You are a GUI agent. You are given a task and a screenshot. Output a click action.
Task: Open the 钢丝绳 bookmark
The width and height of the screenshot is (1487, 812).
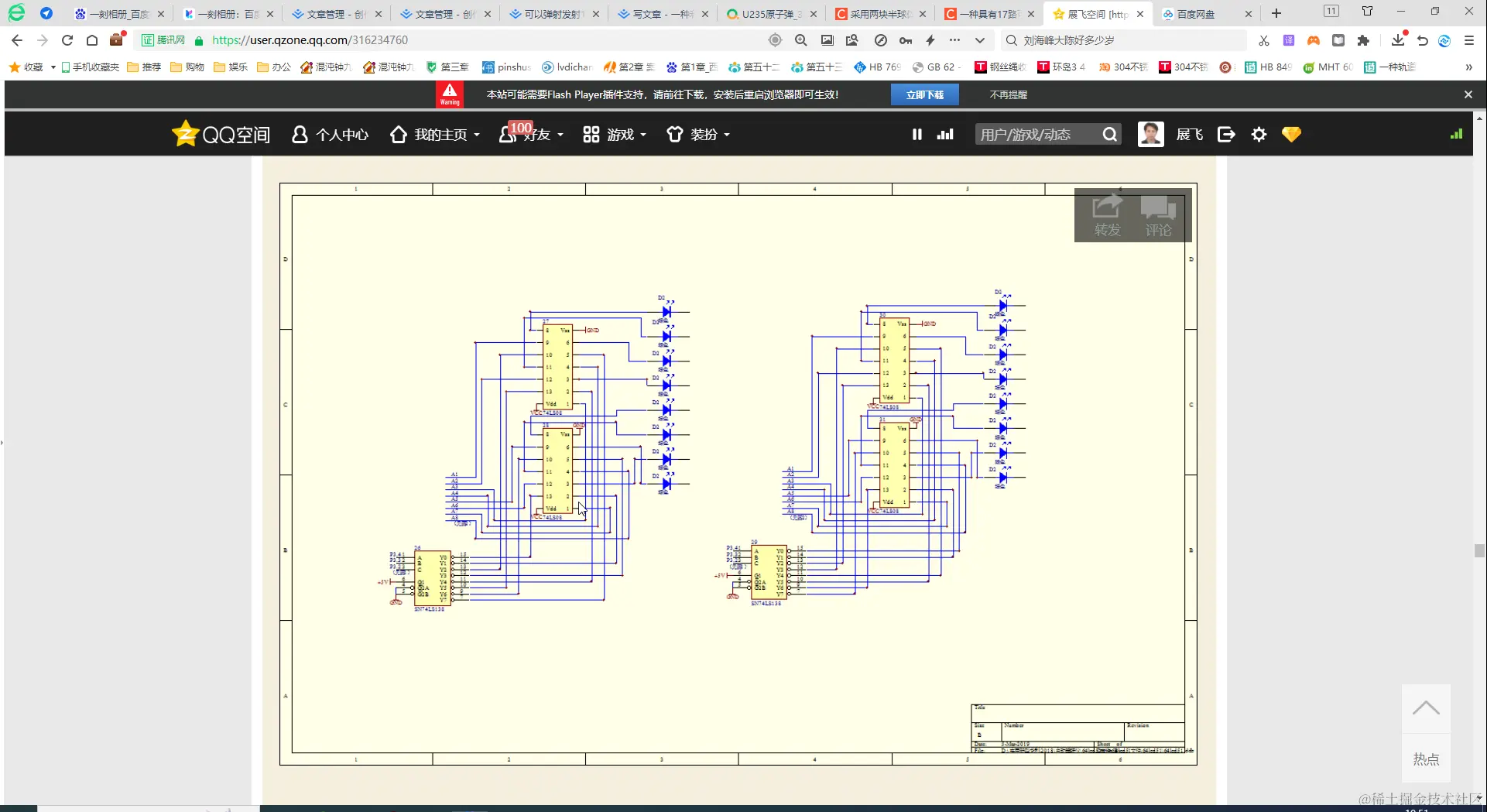click(x=1000, y=67)
